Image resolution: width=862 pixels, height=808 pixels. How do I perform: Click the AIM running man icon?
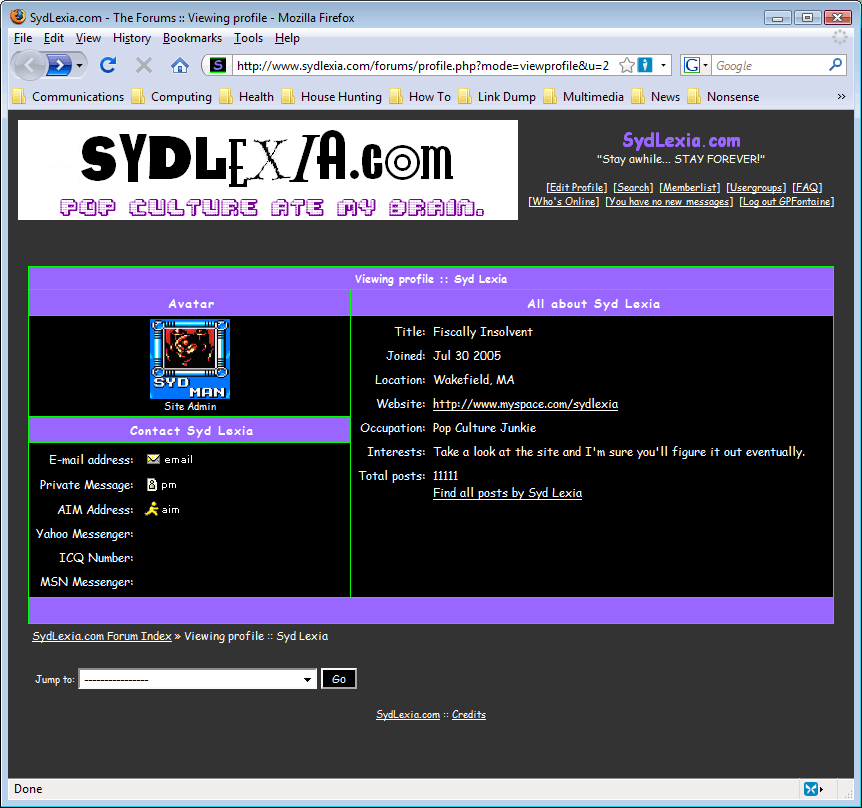(x=151, y=509)
